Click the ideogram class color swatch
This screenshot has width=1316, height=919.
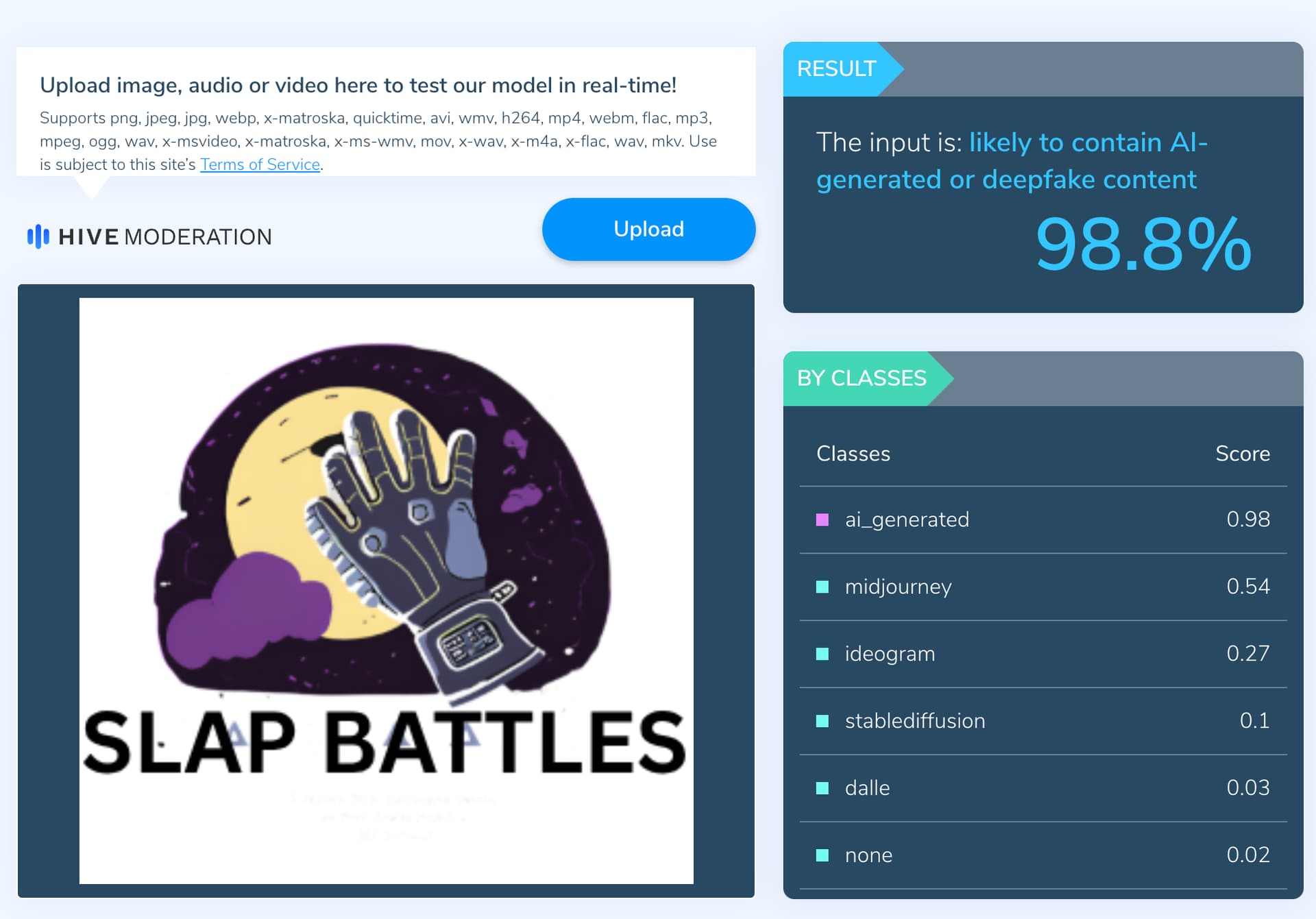pyautogui.click(x=822, y=654)
